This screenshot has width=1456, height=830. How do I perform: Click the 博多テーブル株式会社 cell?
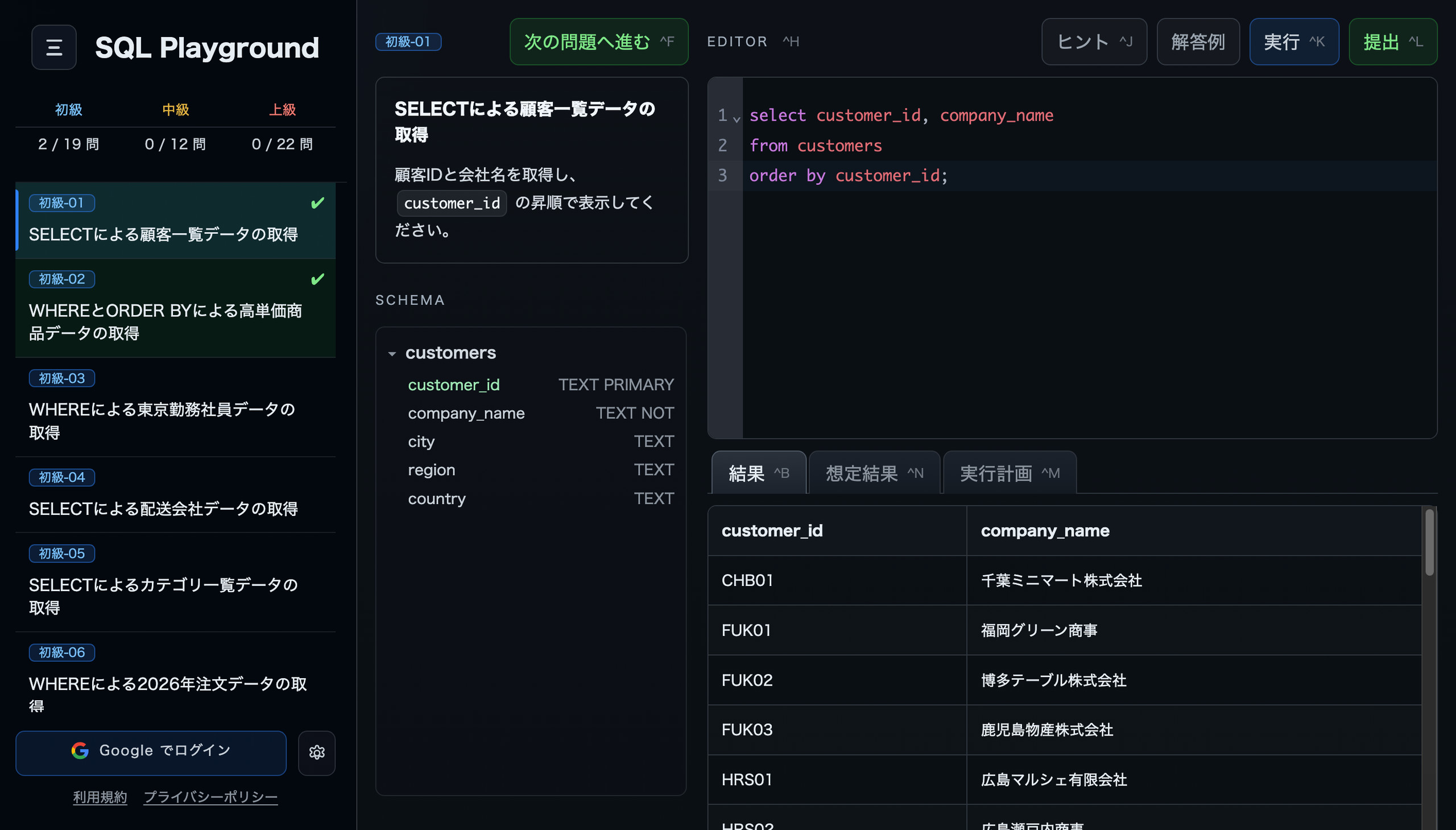pyautogui.click(x=1194, y=680)
